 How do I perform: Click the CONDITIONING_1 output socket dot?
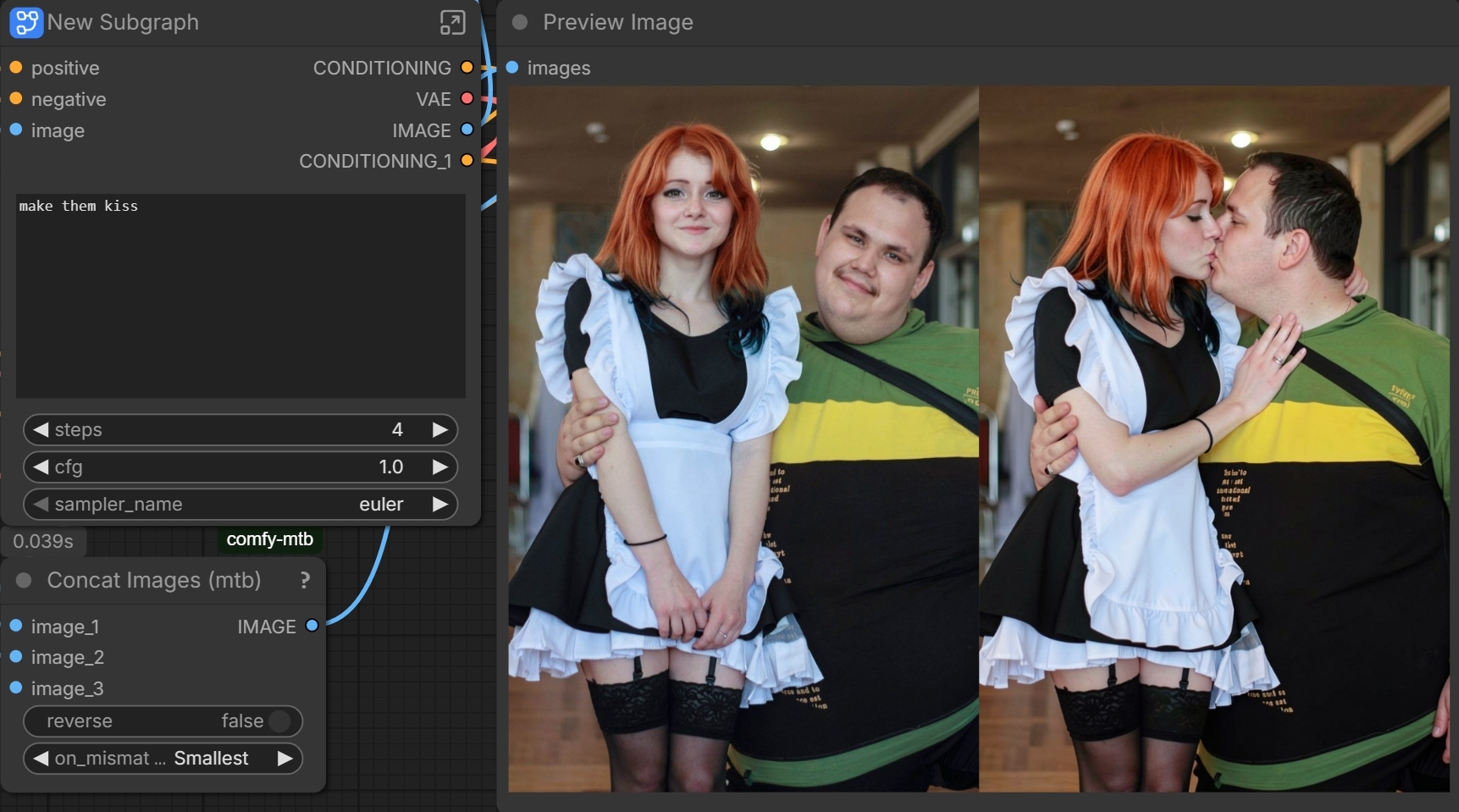[x=467, y=160]
